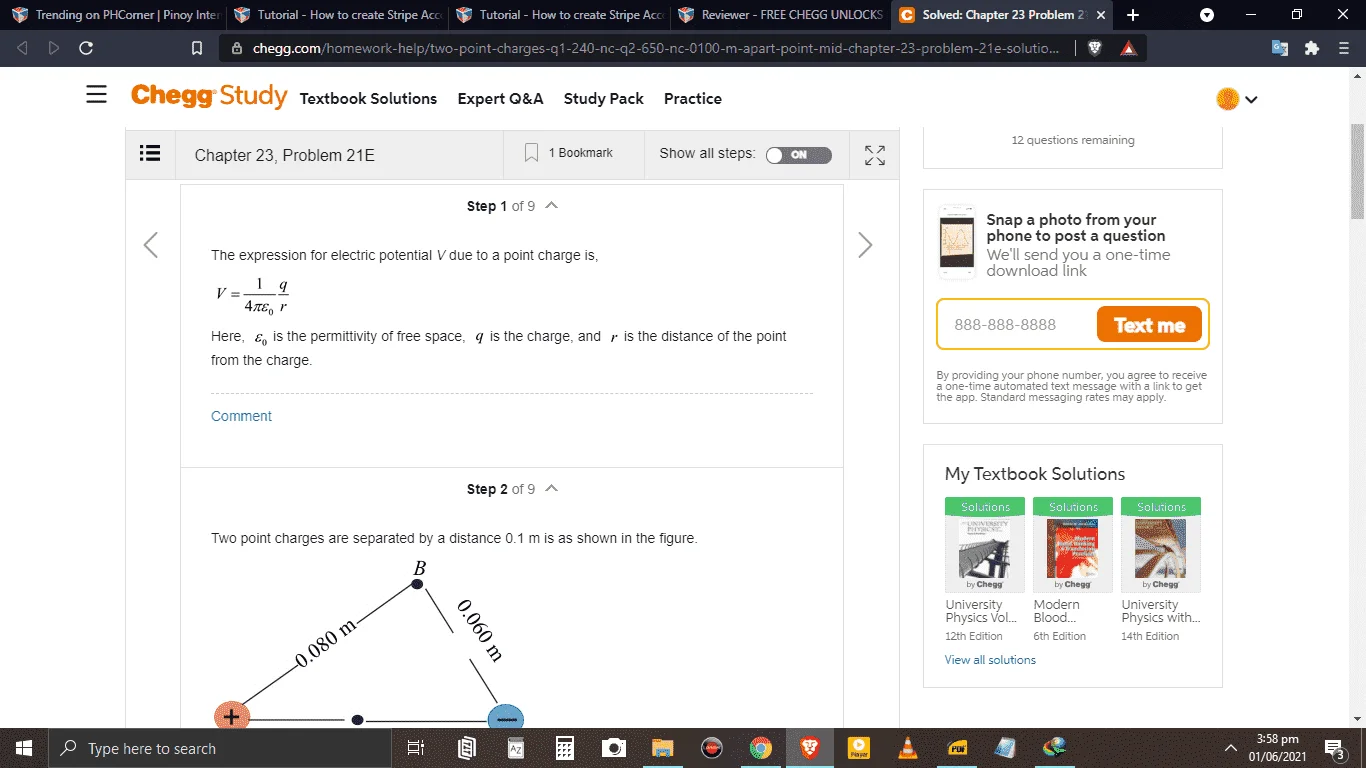Toggle Show all steps switch
Viewport: 1366px width, 768px height.
[x=798, y=155]
